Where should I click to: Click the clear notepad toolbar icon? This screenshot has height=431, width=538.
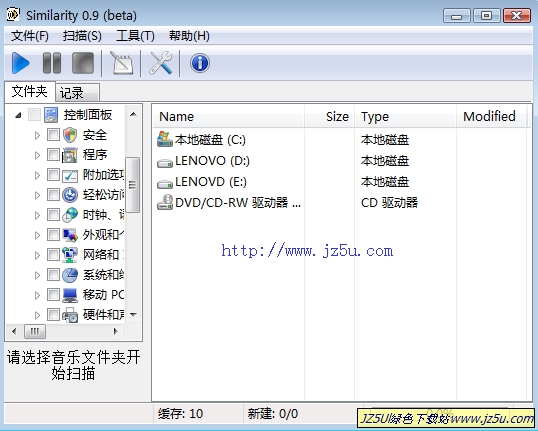tap(121, 63)
